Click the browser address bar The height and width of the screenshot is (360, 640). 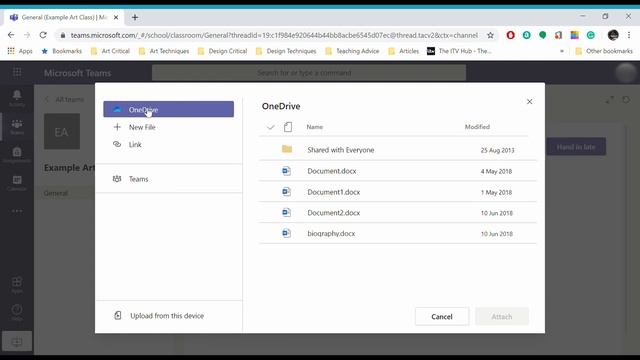[x=273, y=36]
